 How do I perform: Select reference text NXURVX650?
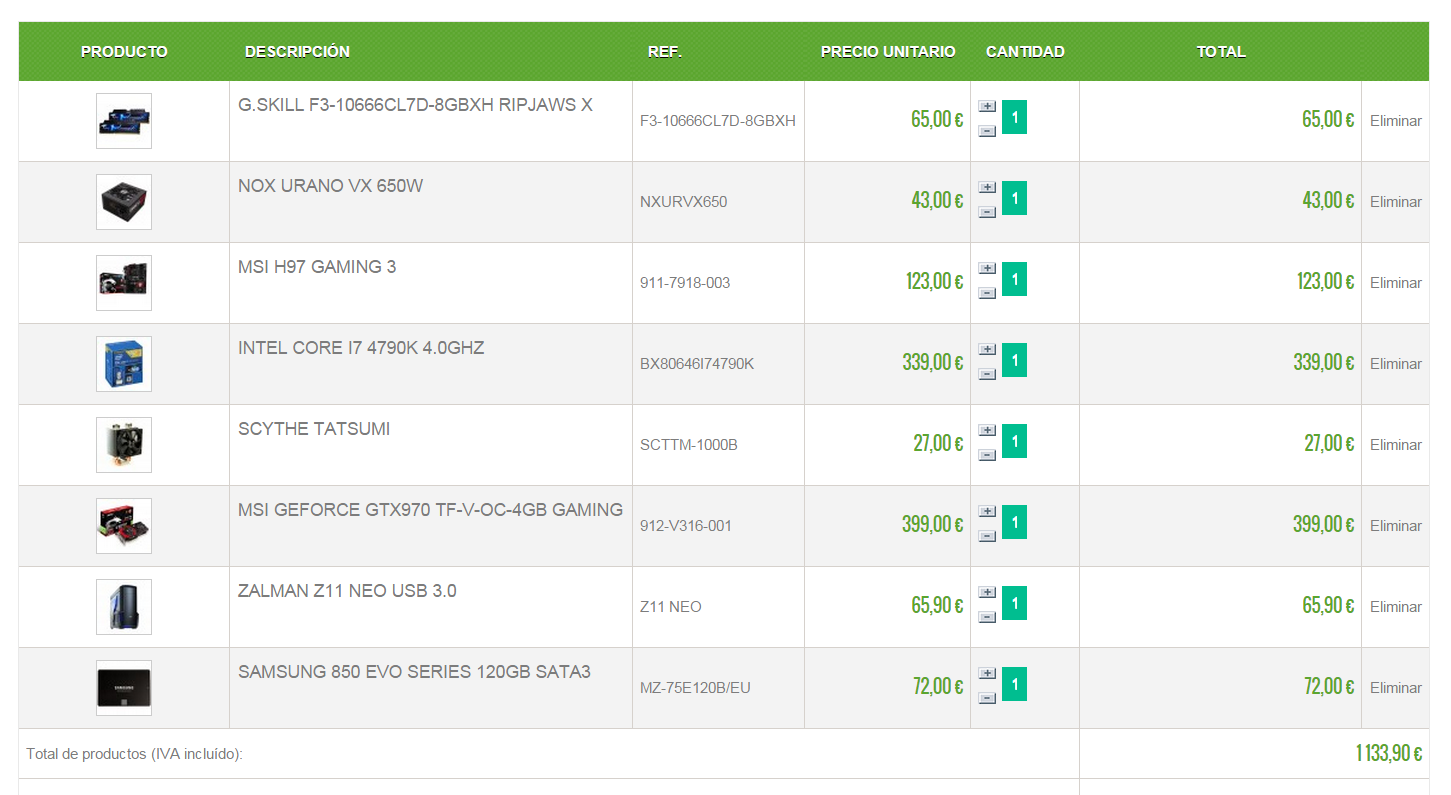(x=683, y=202)
